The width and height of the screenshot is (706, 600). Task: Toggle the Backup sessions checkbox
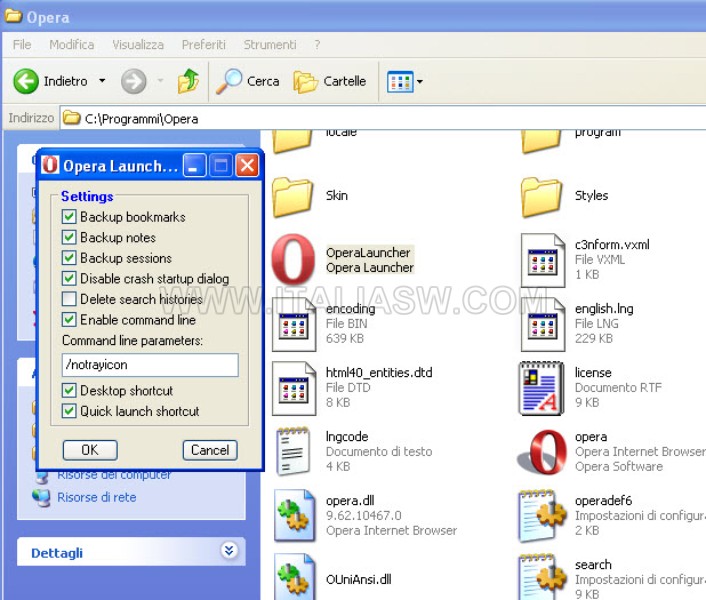click(69, 258)
